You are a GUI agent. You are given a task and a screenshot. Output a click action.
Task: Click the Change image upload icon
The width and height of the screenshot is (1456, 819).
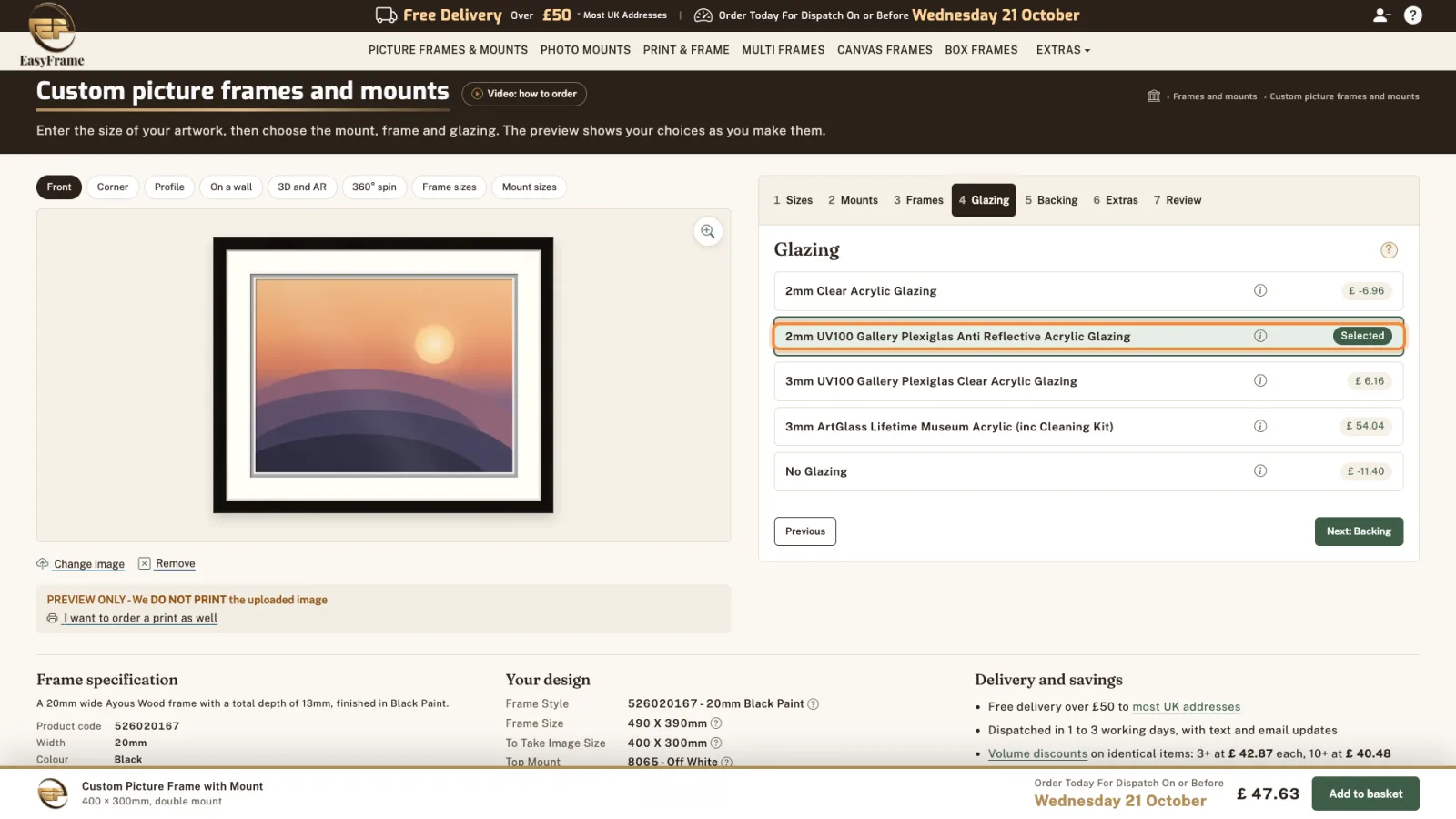[43, 563]
